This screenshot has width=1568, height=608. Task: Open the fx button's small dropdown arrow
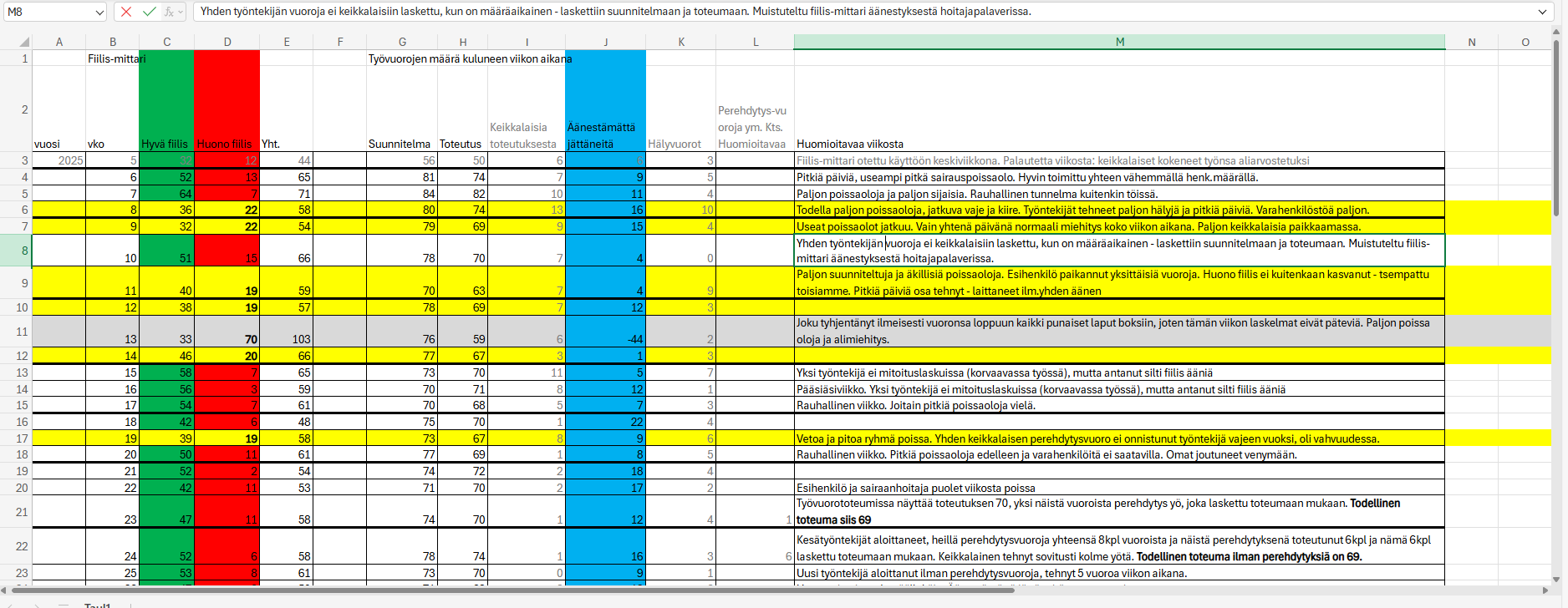[181, 12]
